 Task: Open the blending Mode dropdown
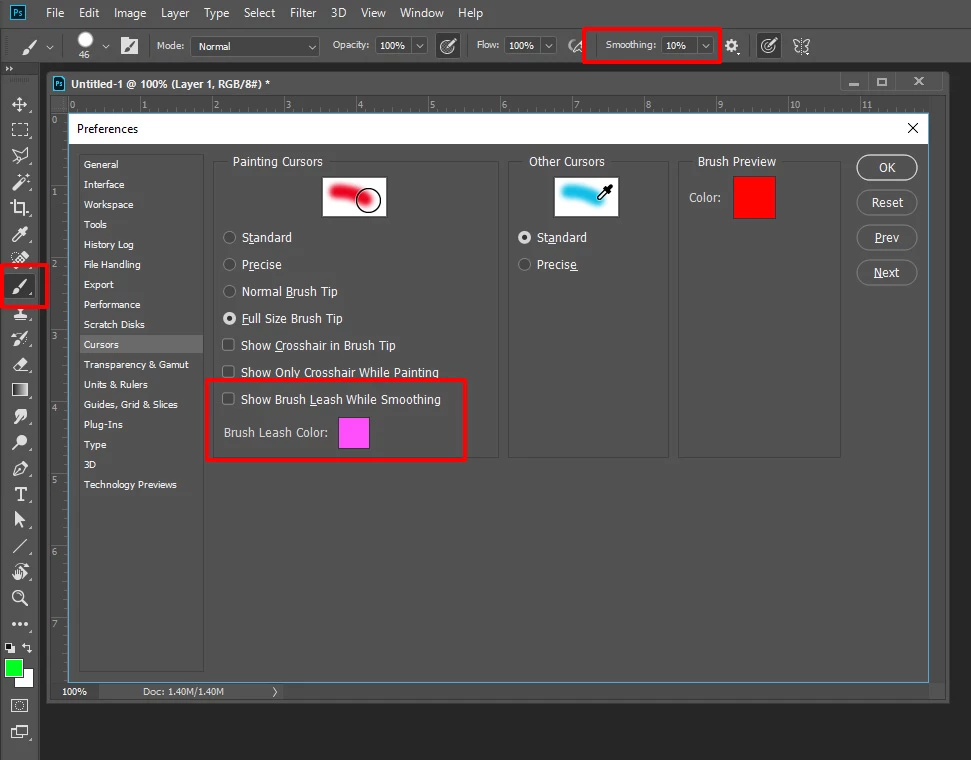255,46
